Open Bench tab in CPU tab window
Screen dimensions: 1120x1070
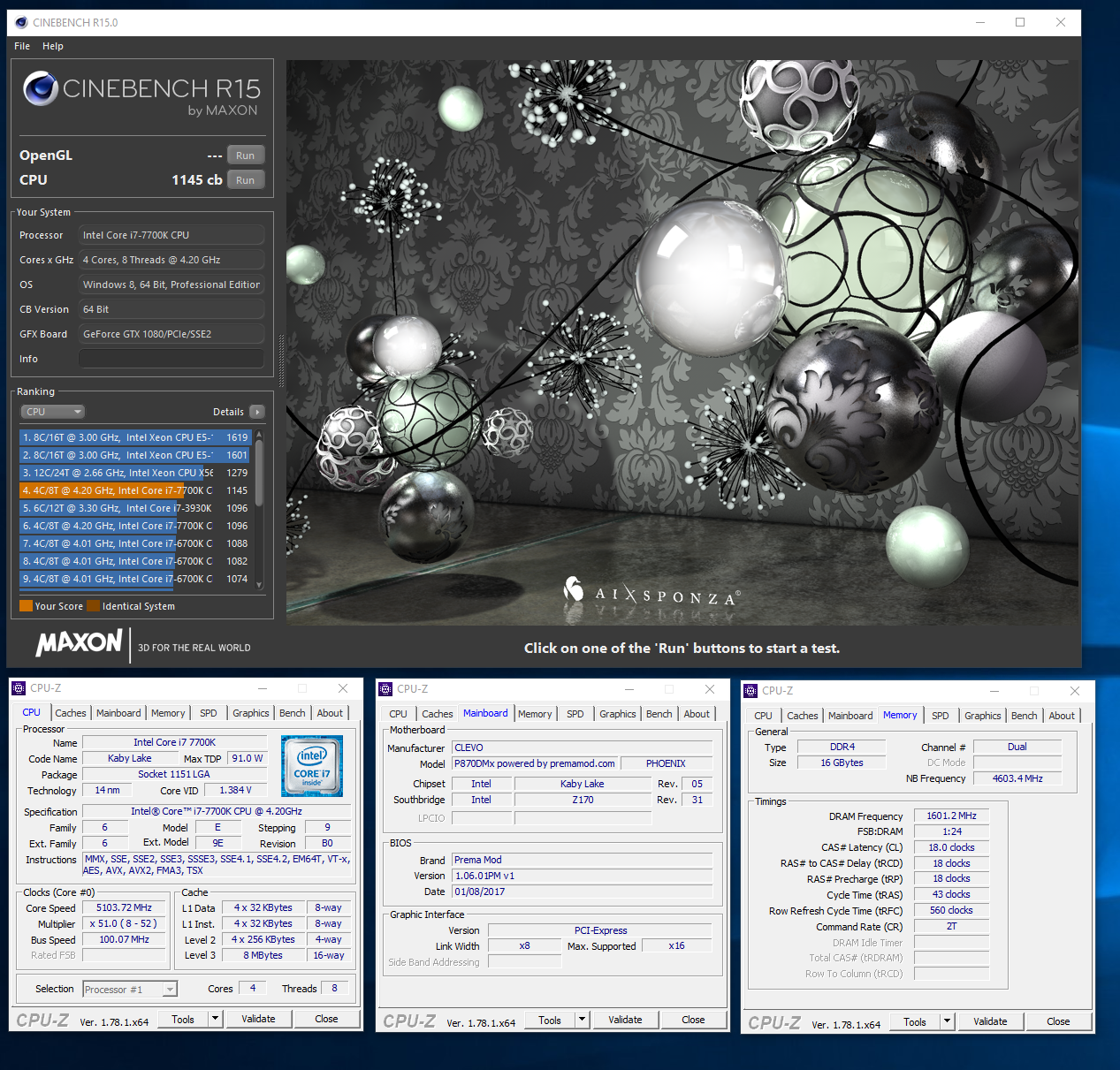coord(293,713)
